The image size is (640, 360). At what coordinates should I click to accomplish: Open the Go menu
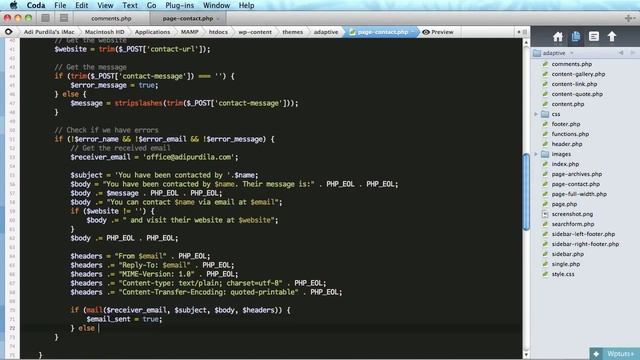(151, 5)
